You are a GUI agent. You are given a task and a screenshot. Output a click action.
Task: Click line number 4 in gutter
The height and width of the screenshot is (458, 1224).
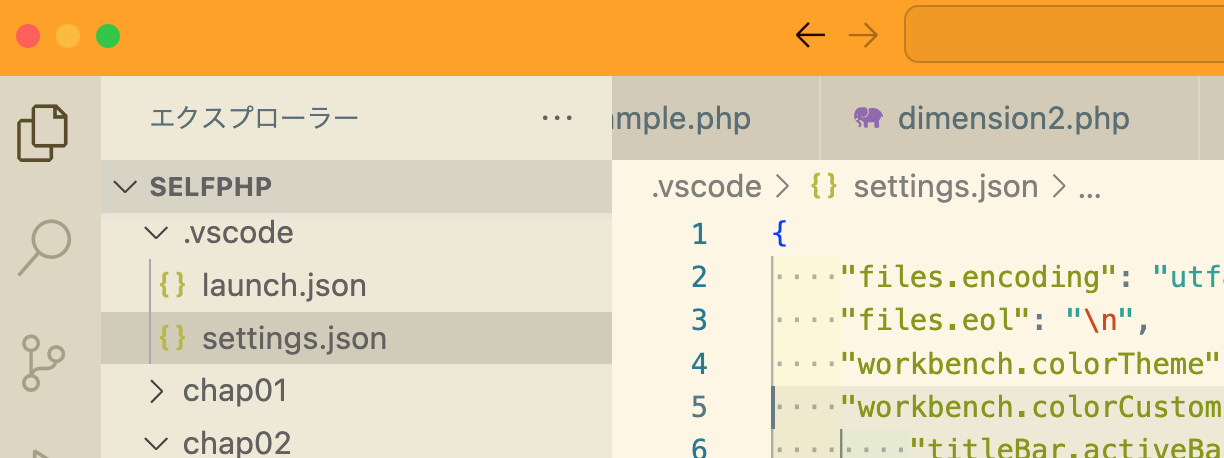[698, 363]
